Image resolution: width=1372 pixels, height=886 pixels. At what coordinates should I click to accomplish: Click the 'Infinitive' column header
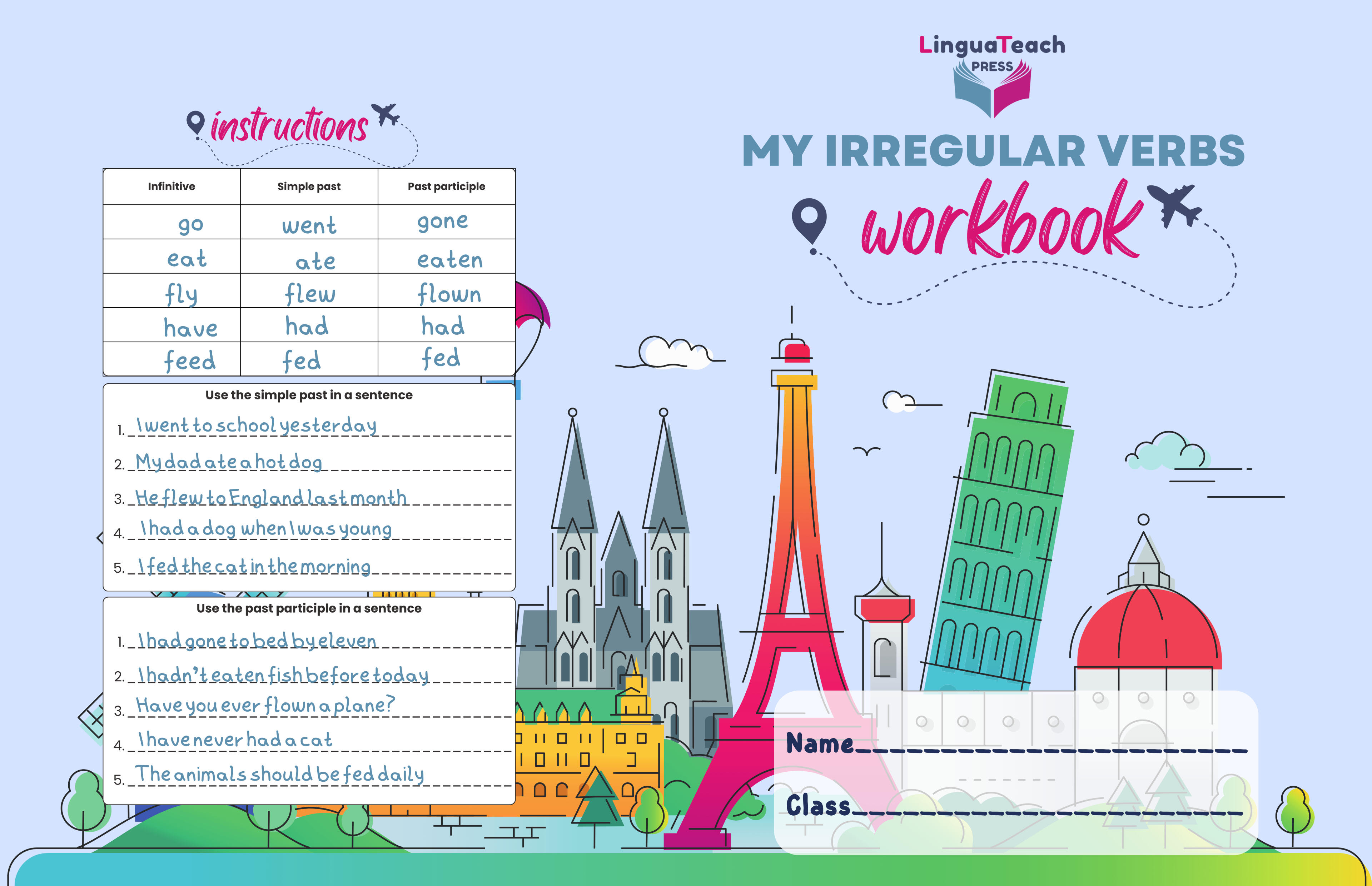(171, 186)
